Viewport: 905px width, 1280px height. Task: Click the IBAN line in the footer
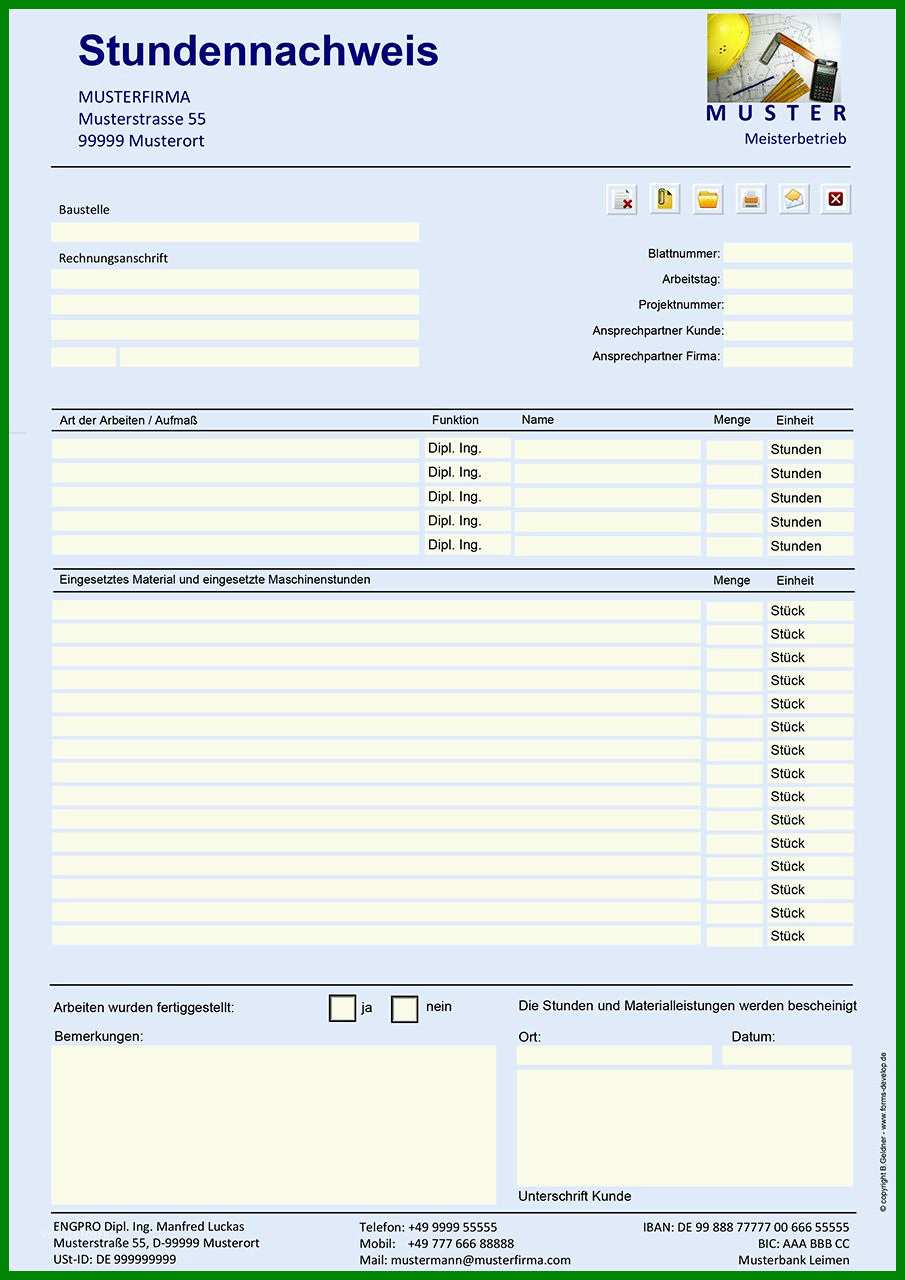click(x=746, y=1227)
